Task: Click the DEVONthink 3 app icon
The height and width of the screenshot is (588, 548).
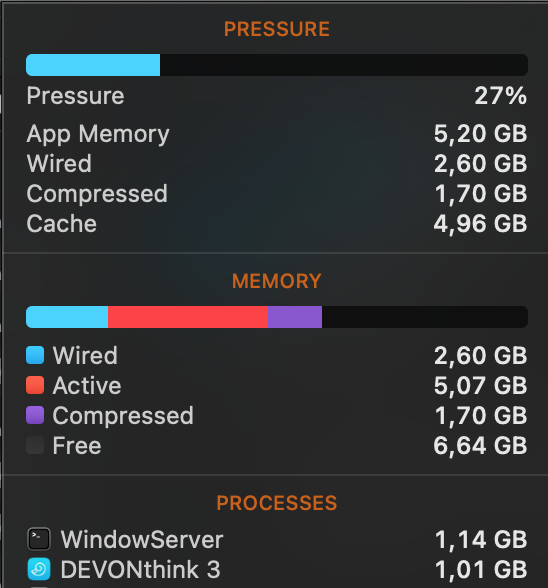Action: pos(39,569)
